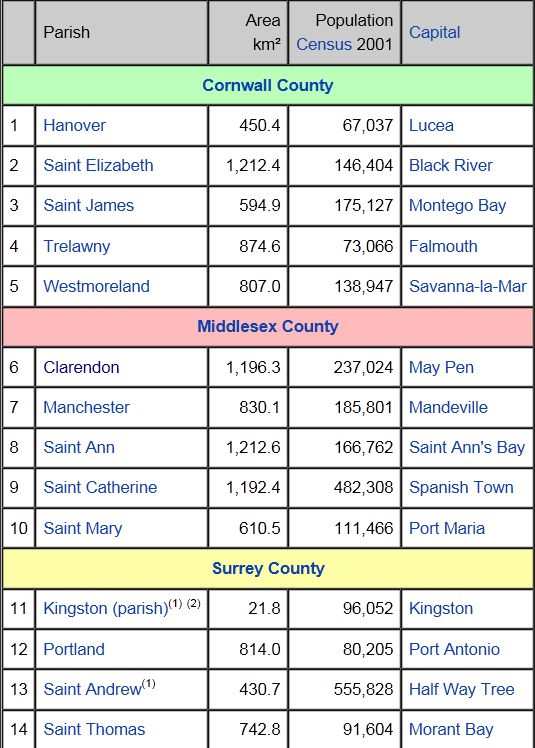Open the Savanna-la-Mar capital link

pyautogui.click(x=468, y=286)
